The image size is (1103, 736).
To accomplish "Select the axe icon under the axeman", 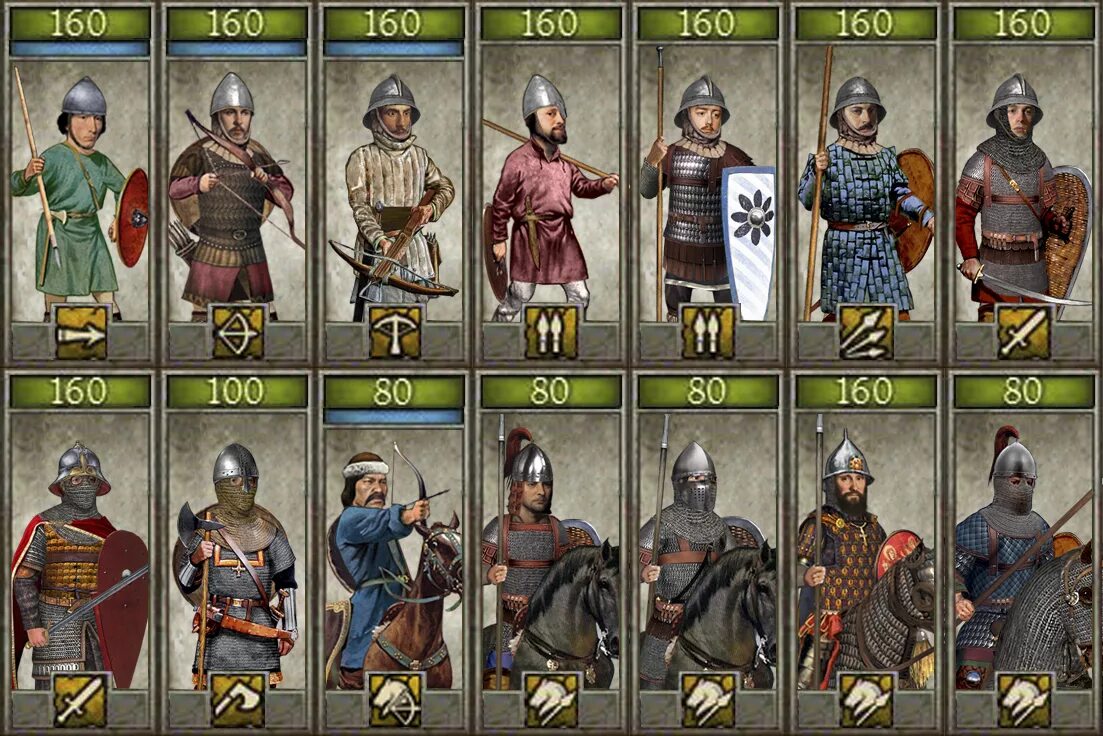I will tap(238, 699).
